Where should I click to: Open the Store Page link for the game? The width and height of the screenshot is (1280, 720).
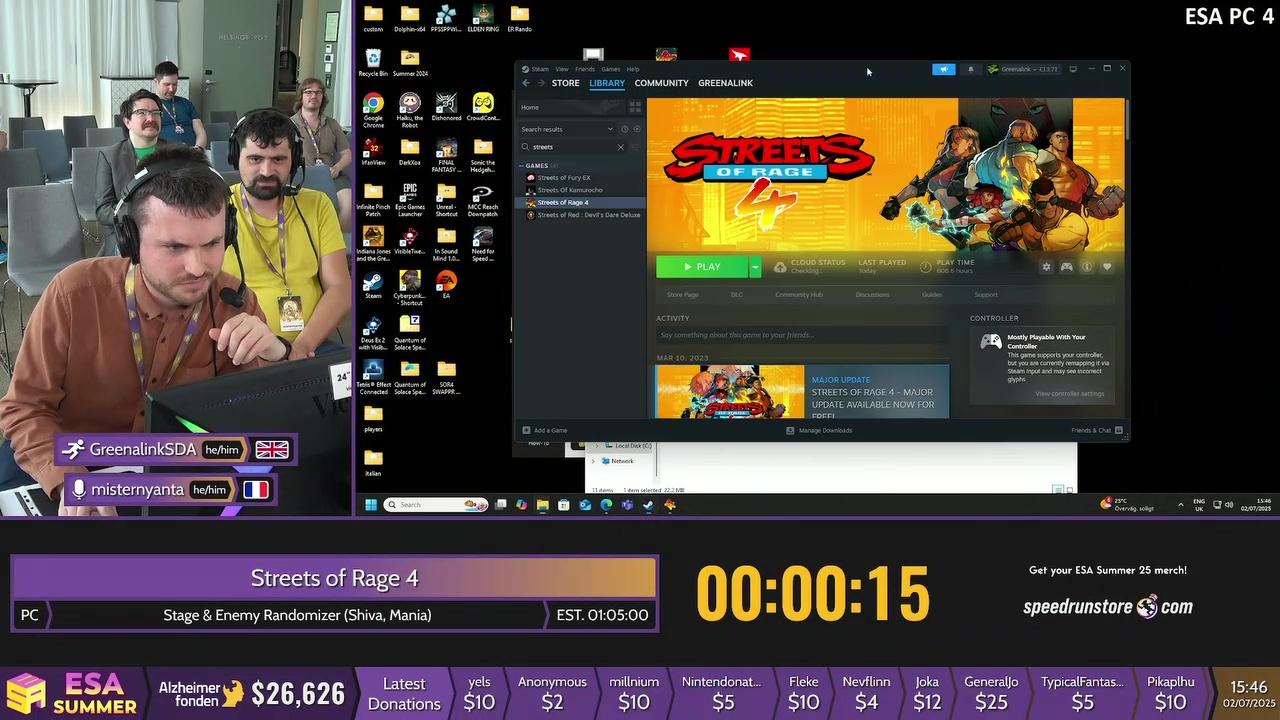point(683,295)
